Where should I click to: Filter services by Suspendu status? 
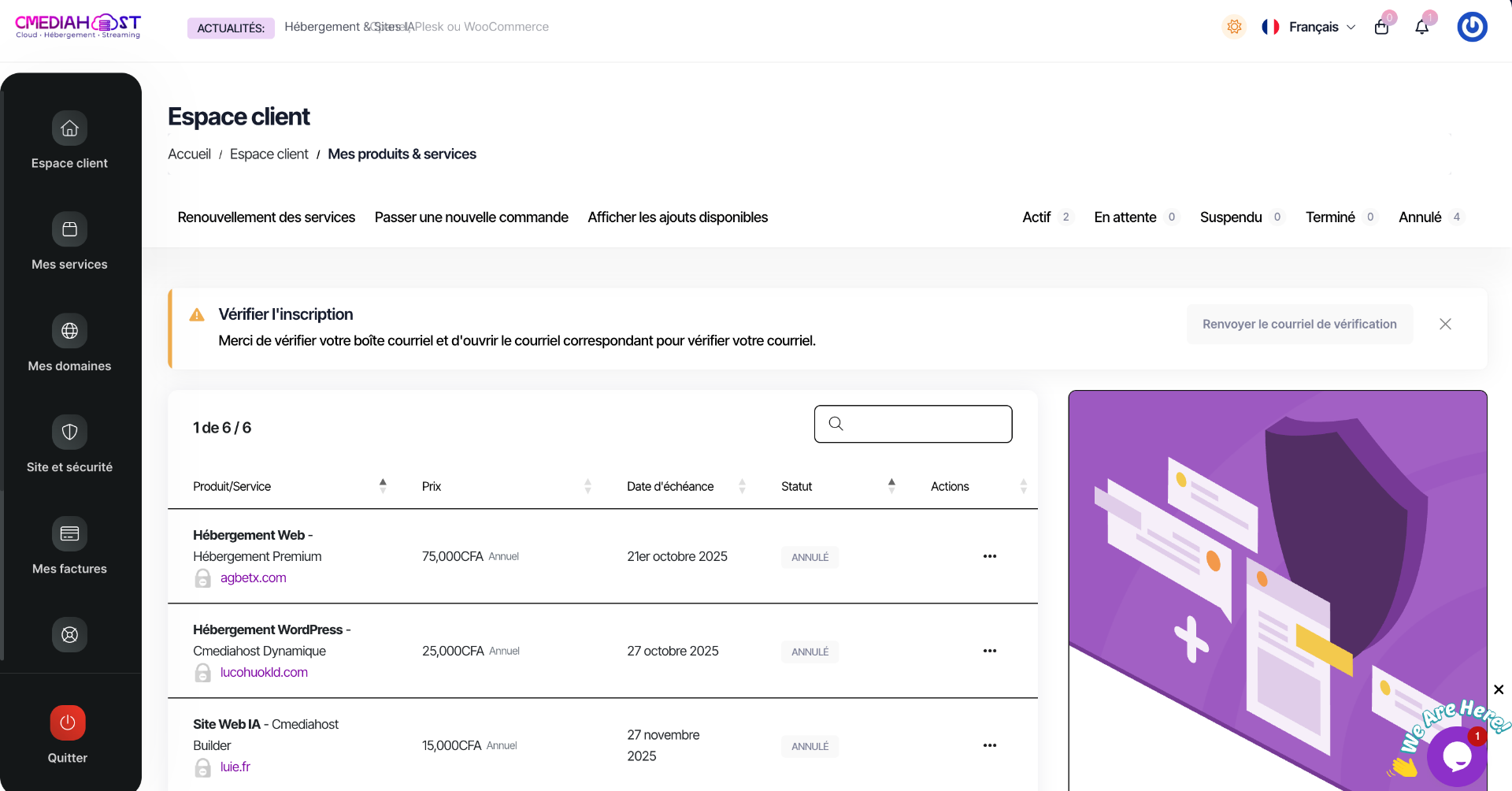click(1242, 217)
